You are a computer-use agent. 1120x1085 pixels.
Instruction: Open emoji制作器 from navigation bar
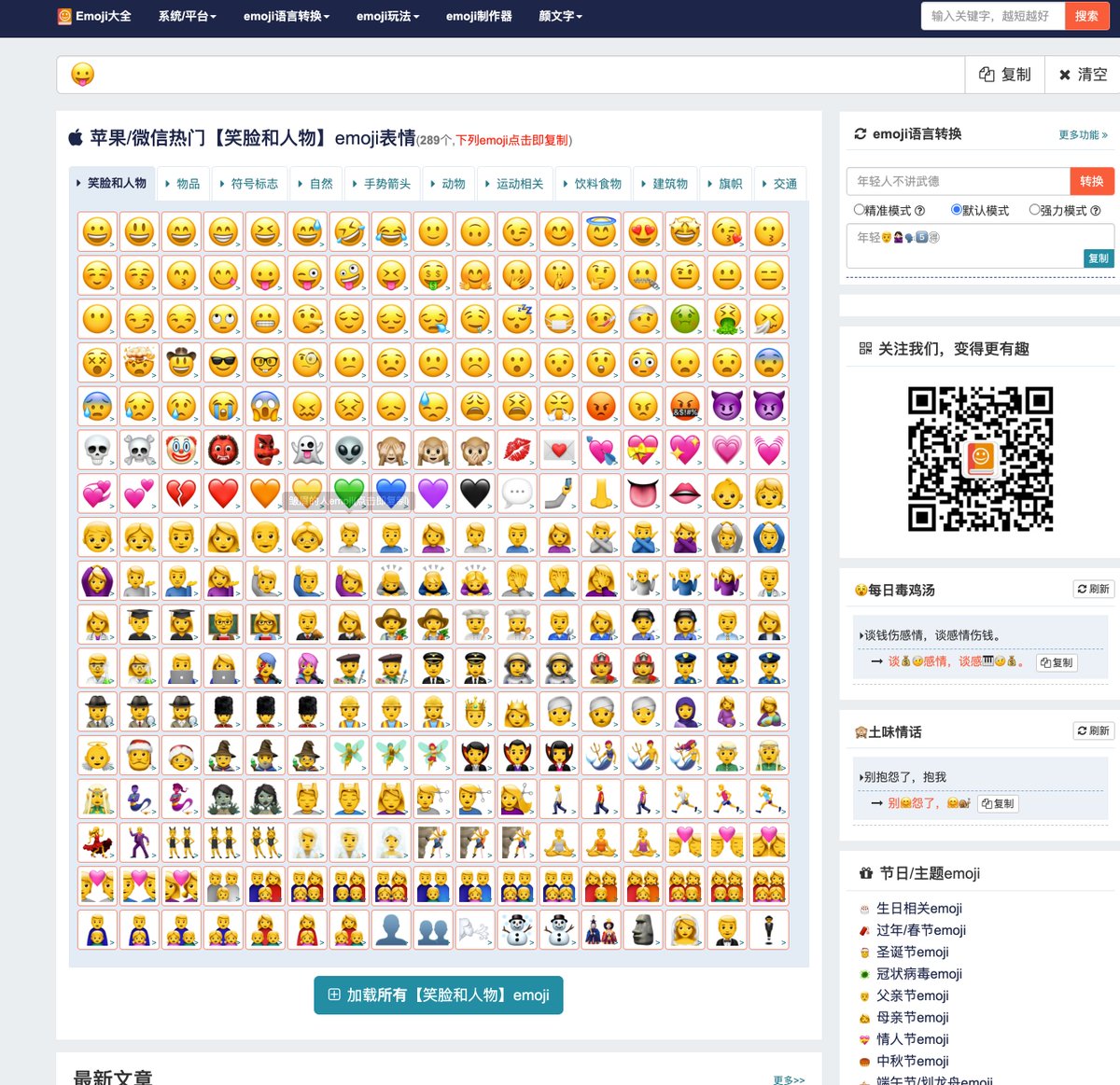click(x=479, y=16)
